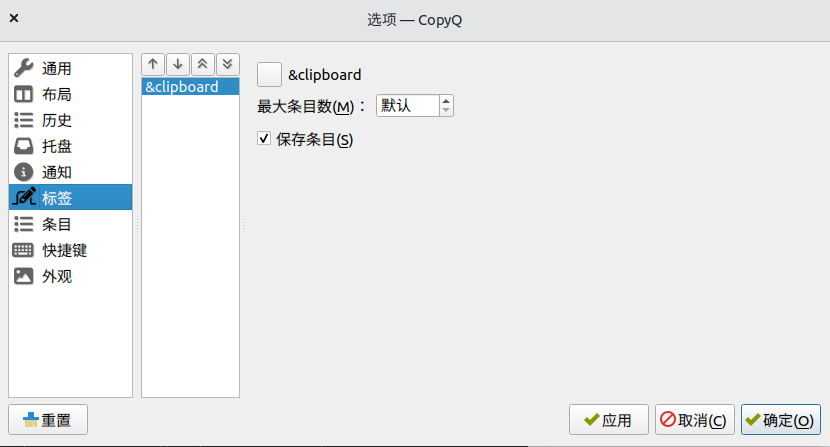Move tab down with single arrow

tap(178, 64)
